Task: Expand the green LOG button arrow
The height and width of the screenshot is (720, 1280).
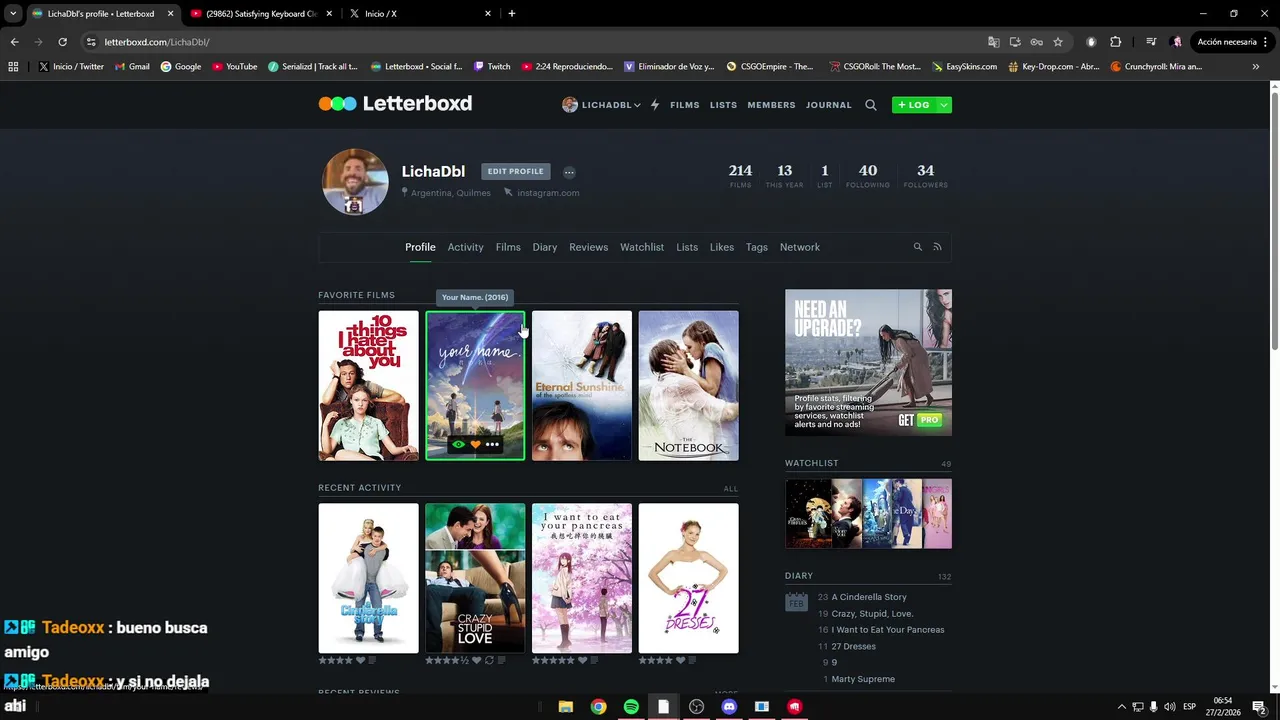Action: coord(944,105)
